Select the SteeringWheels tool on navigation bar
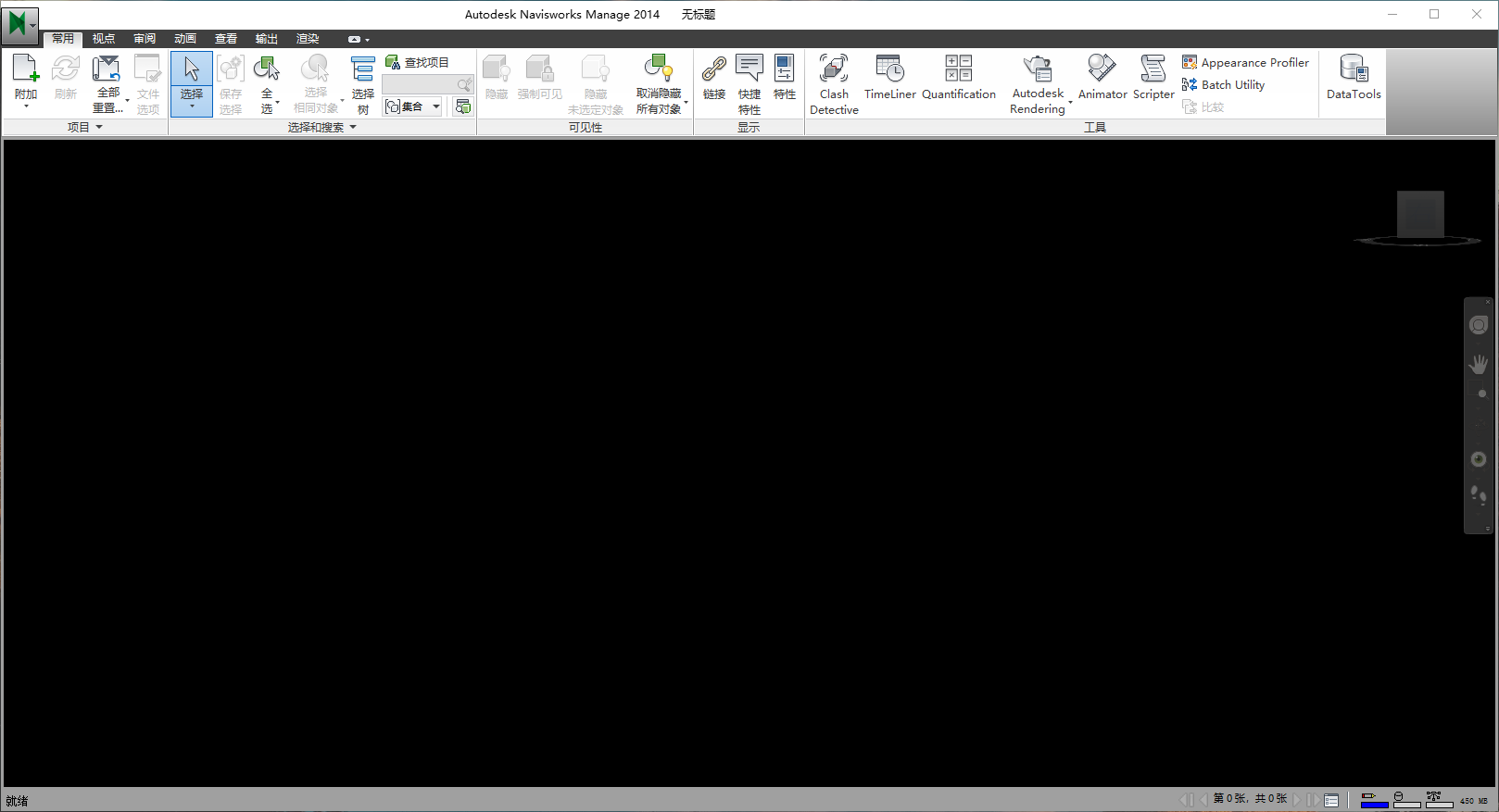Image resolution: width=1499 pixels, height=812 pixels. pyautogui.click(x=1479, y=325)
